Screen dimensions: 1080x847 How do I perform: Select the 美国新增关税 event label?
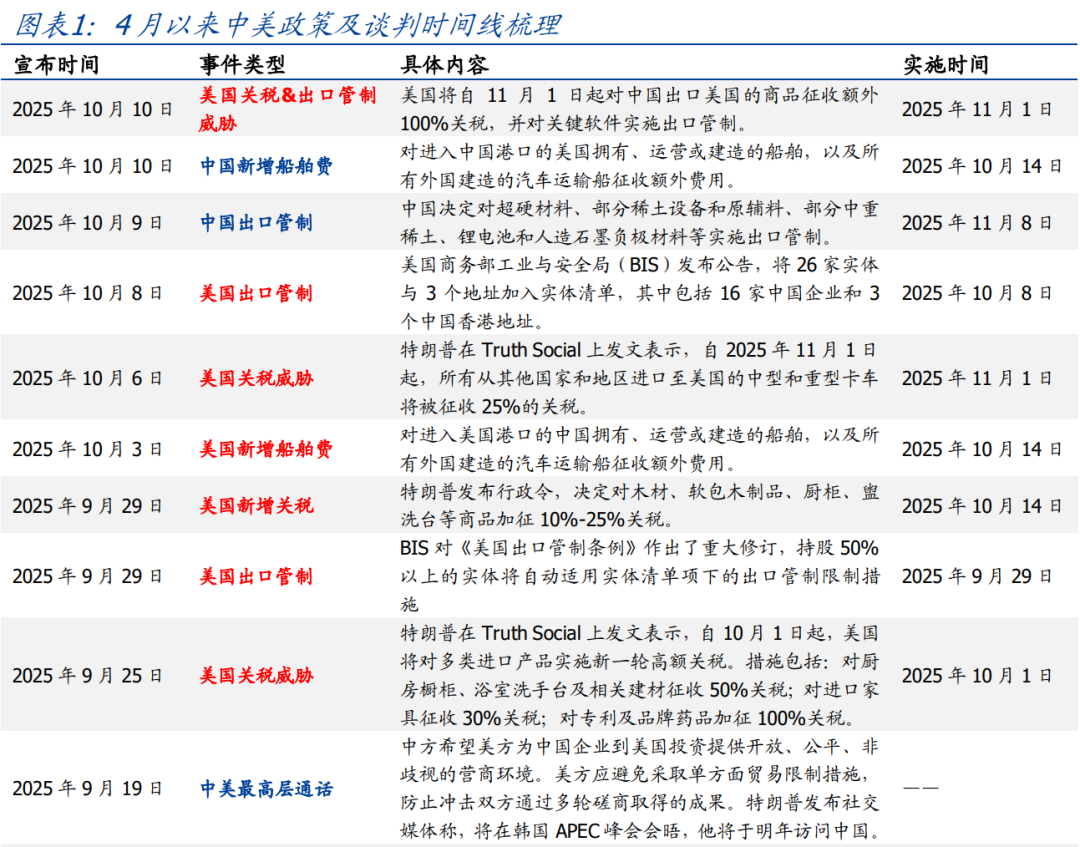256,506
